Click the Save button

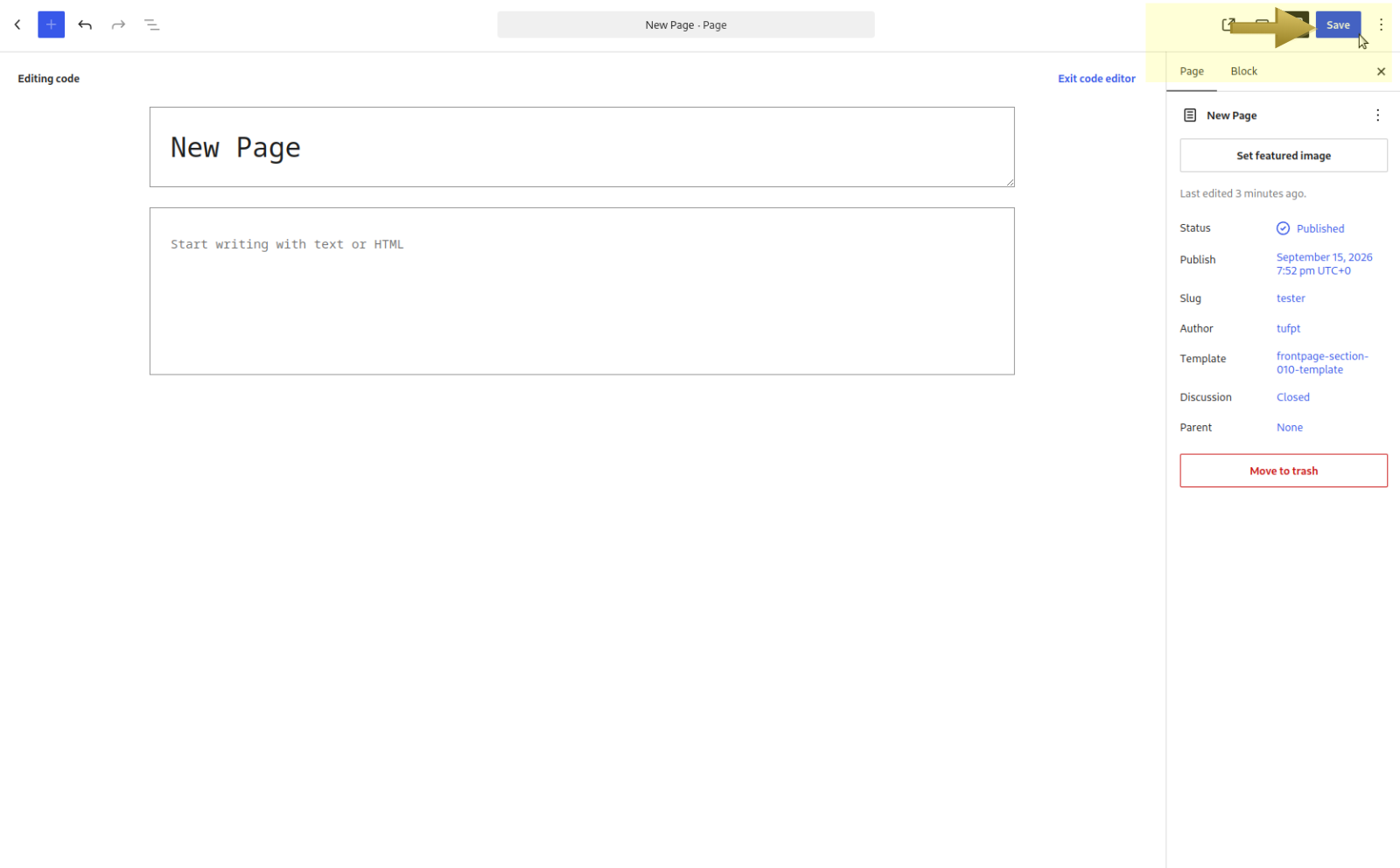1338,24
